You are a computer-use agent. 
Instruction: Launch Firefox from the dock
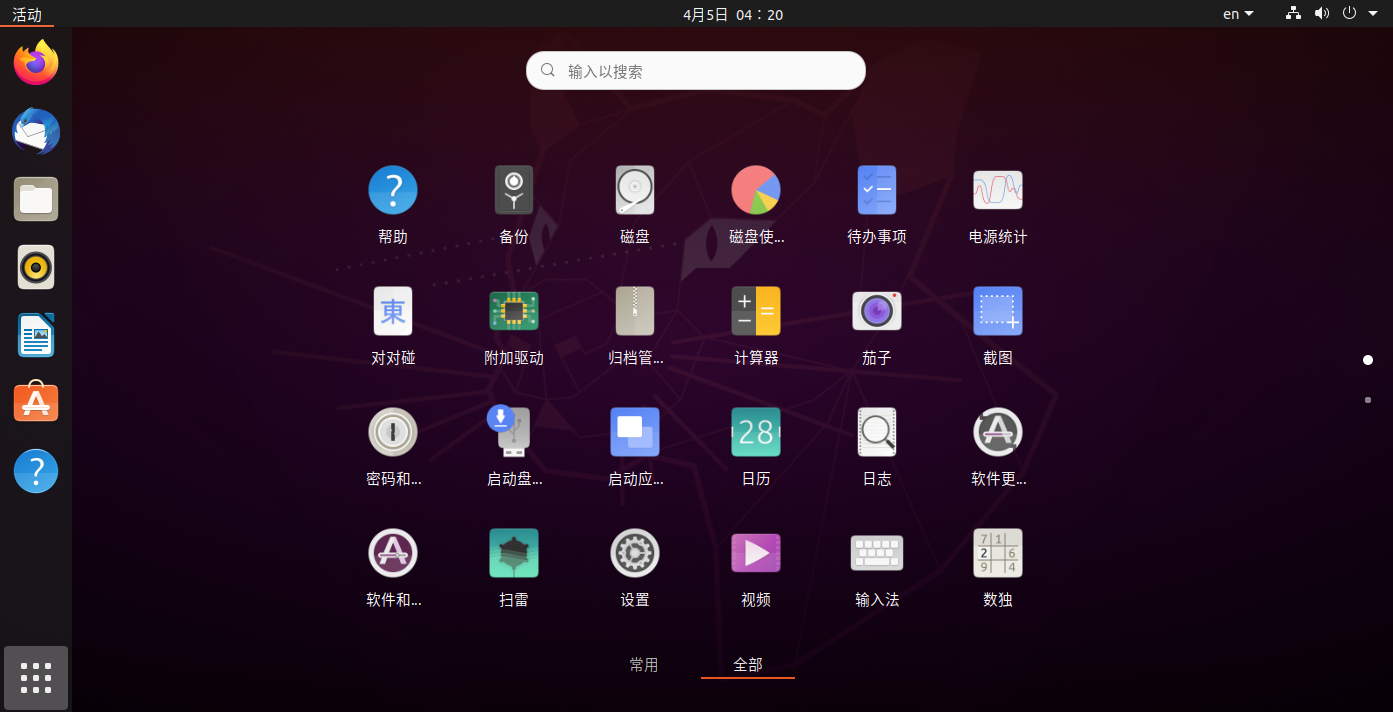click(35, 63)
